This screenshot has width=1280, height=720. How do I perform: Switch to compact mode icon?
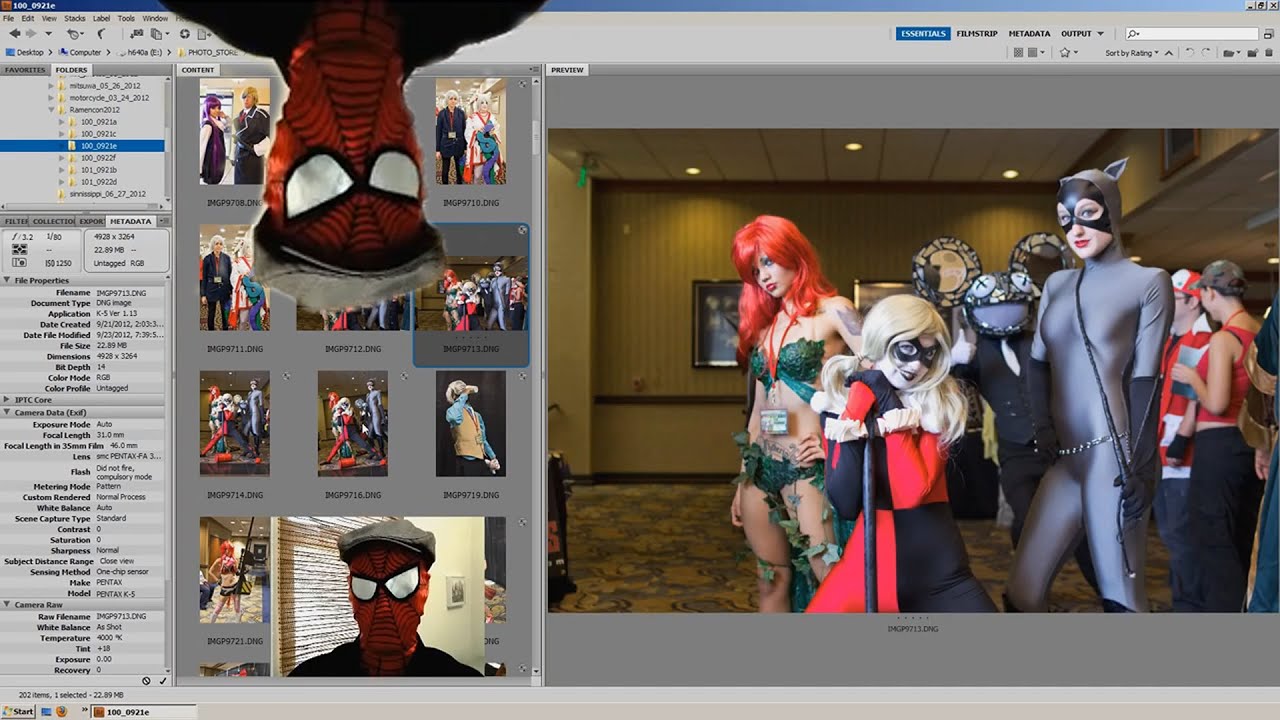[1271, 33]
